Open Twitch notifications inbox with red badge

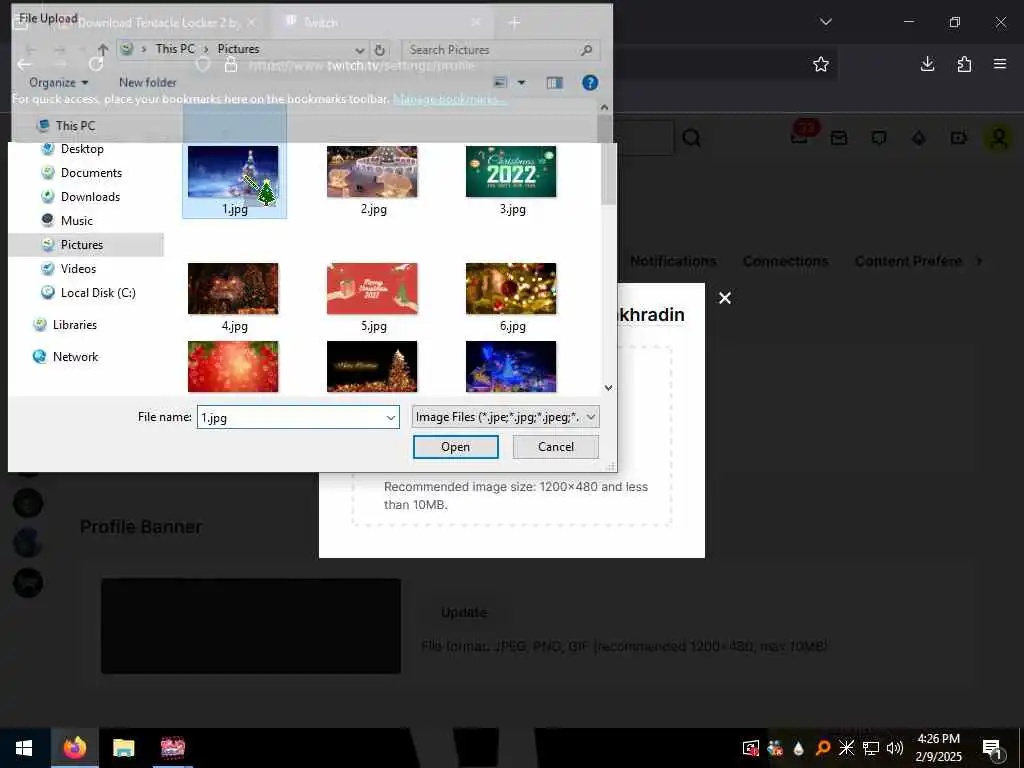[x=801, y=135]
